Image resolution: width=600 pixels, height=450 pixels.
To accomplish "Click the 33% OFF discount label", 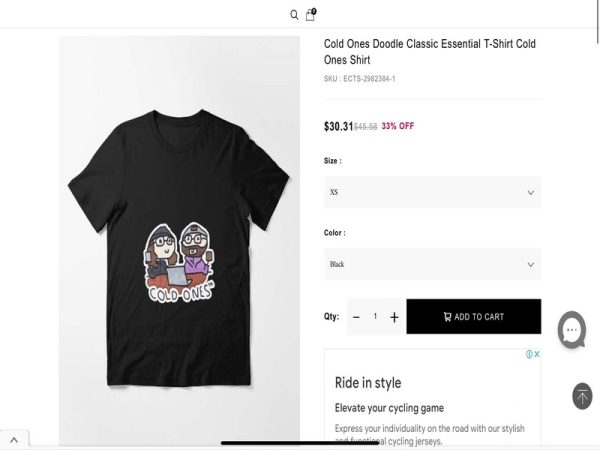I will 398,126.
